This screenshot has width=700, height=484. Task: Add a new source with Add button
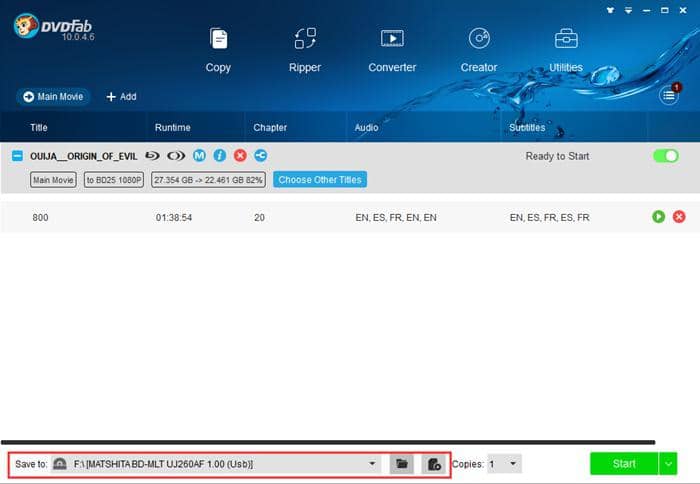pos(121,96)
